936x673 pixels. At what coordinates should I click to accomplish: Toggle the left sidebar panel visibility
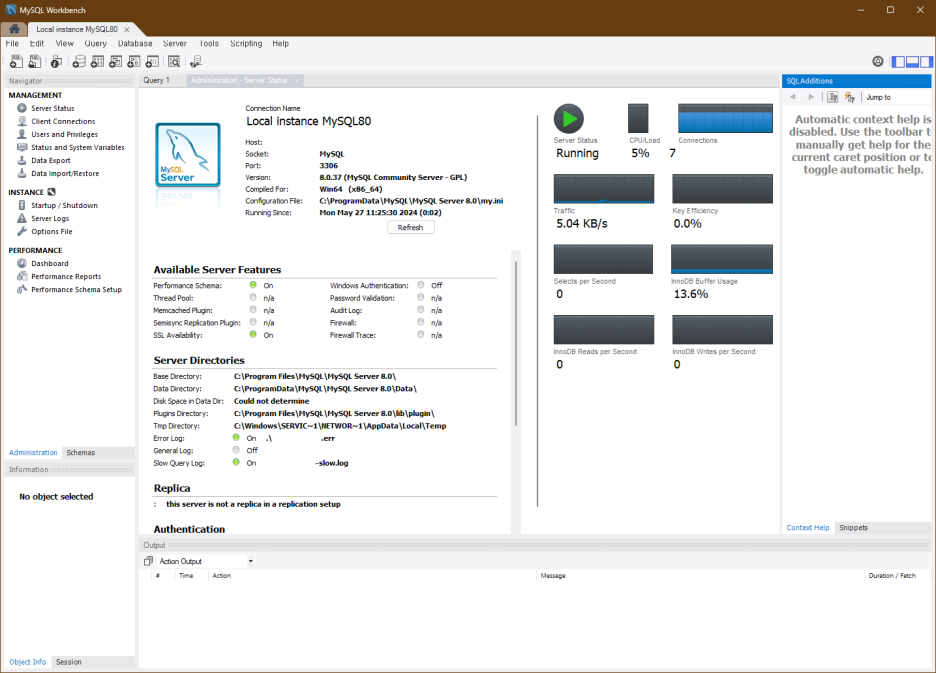click(x=898, y=62)
